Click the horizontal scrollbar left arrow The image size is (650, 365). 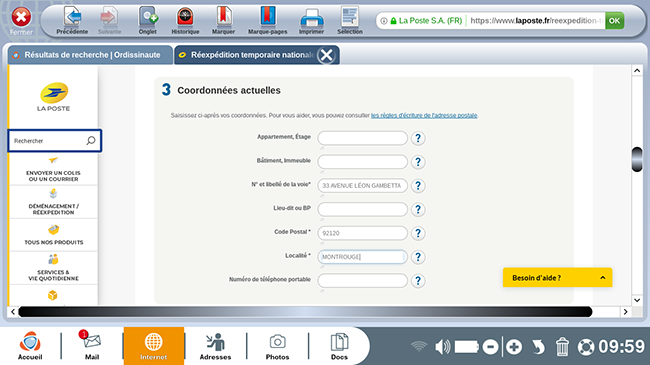(x=13, y=311)
